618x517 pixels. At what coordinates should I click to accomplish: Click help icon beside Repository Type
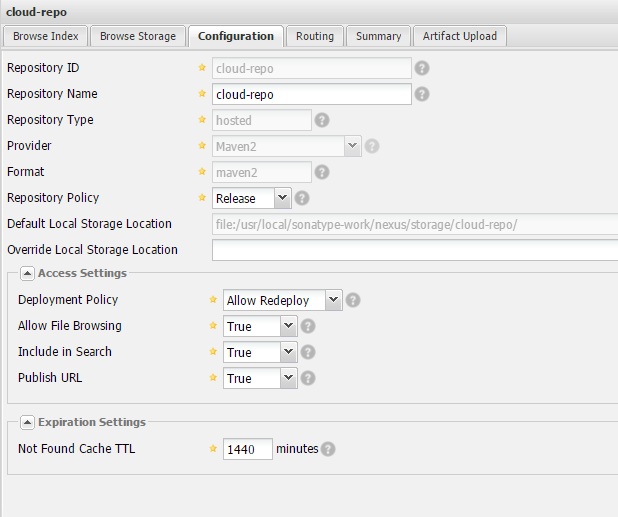tap(322, 120)
